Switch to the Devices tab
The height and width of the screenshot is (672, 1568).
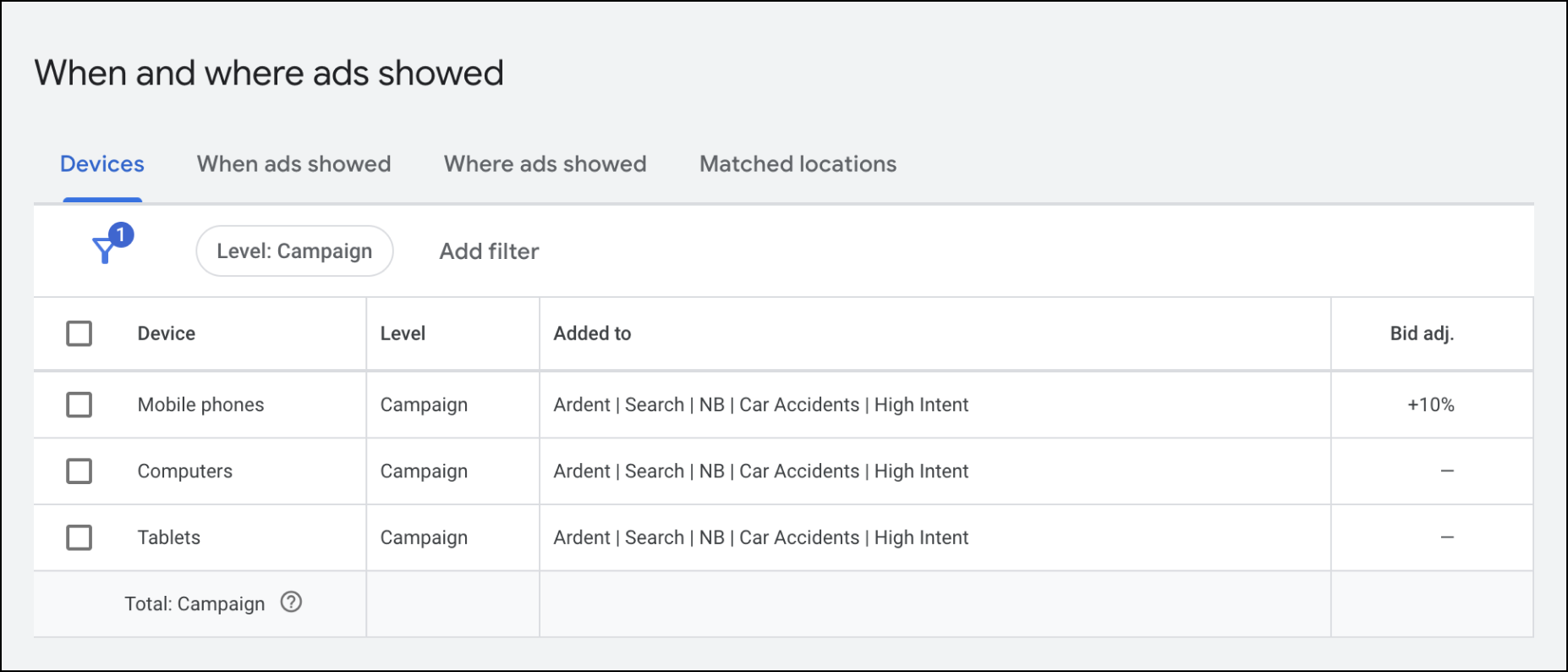102,164
